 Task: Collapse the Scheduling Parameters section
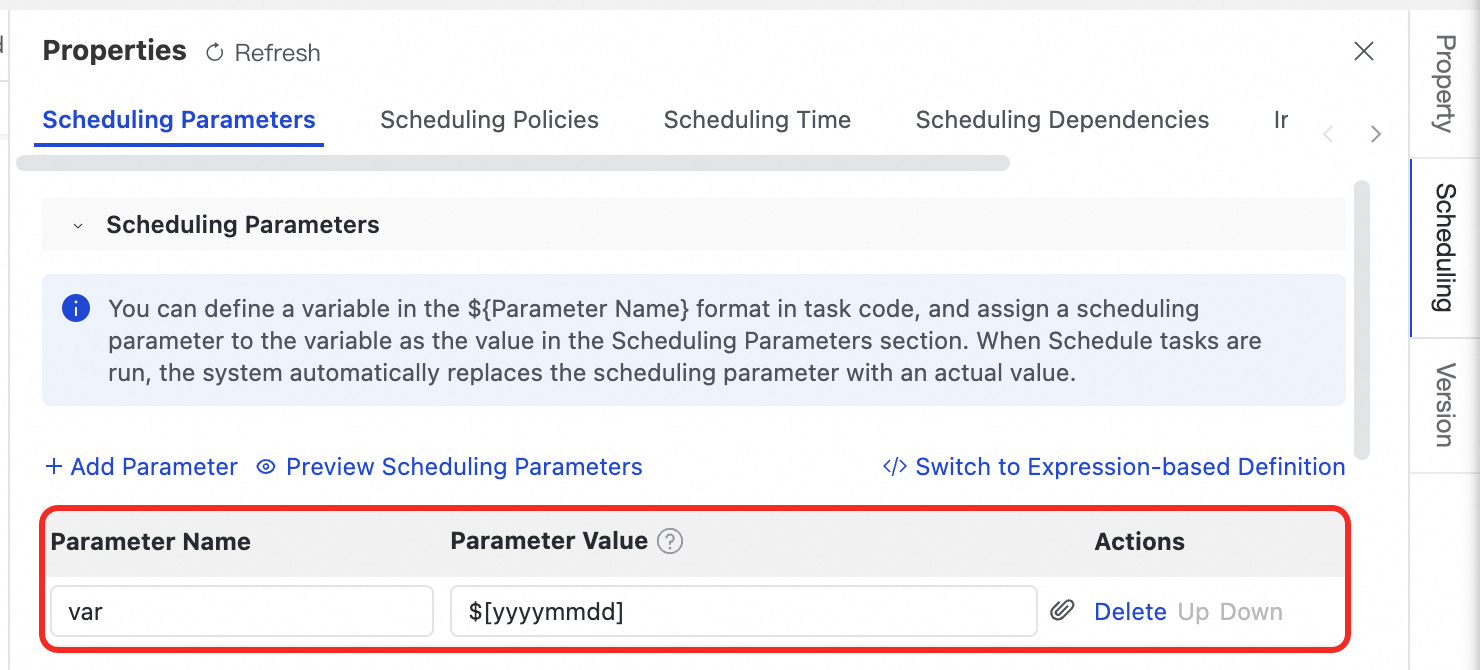(78, 226)
